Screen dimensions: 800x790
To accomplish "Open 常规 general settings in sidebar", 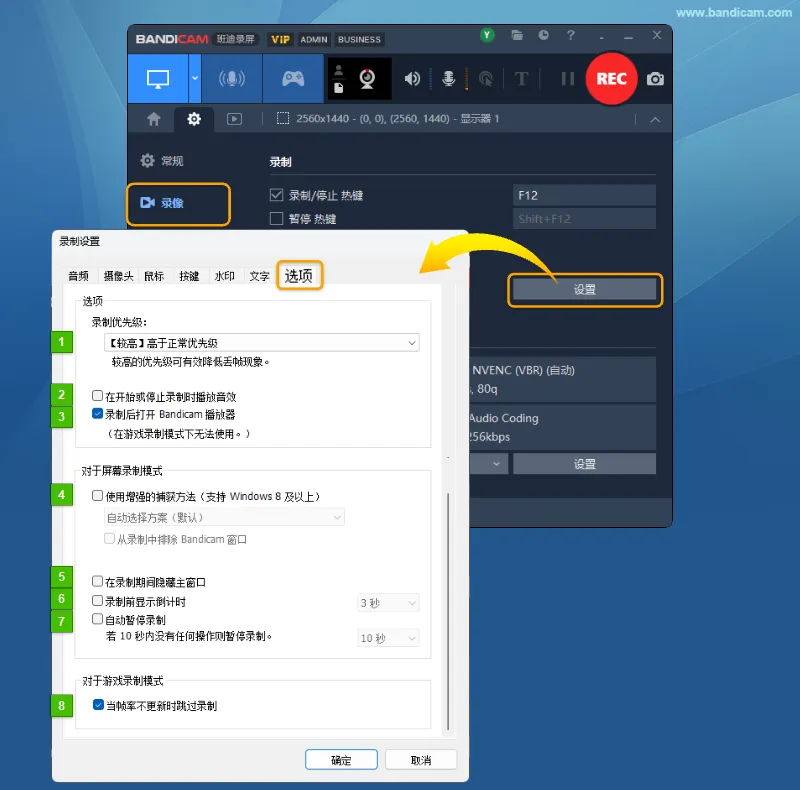I will click(162, 161).
